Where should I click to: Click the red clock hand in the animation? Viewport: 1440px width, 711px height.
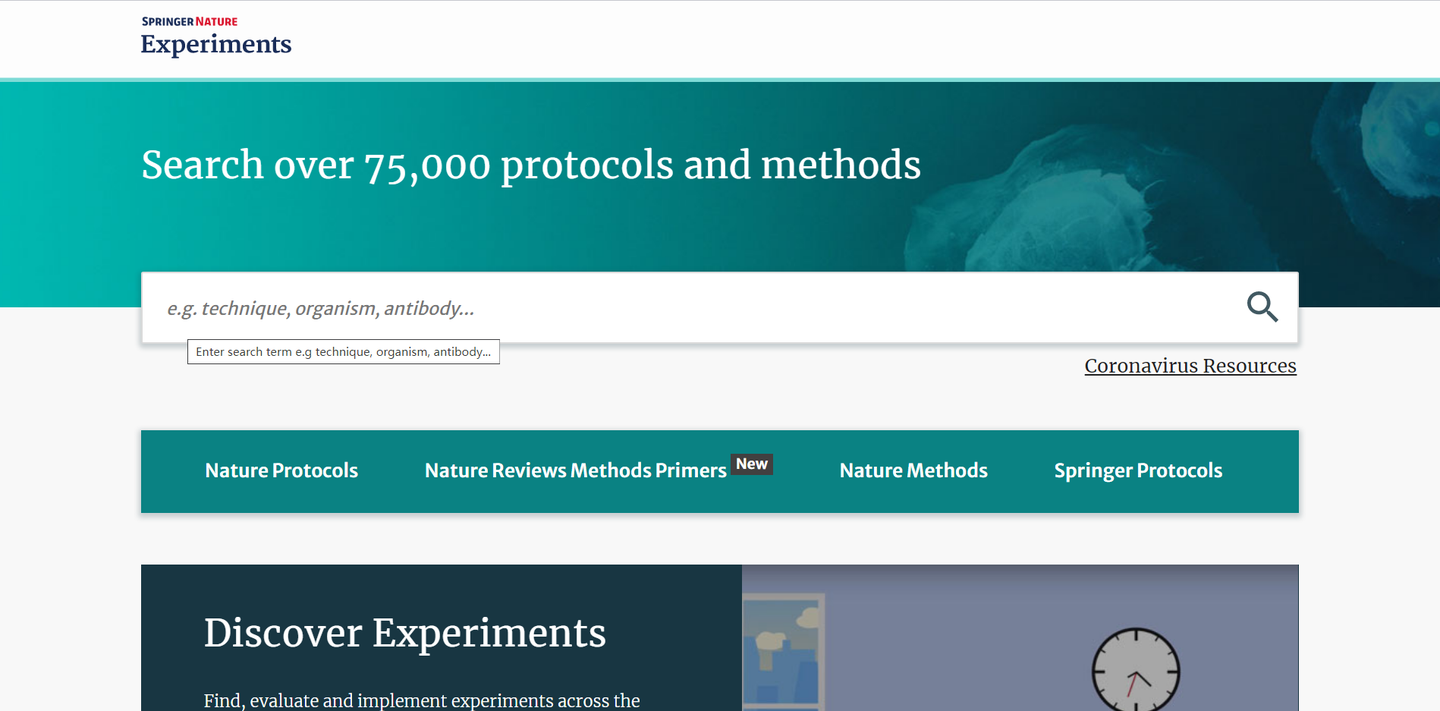(1131, 684)
